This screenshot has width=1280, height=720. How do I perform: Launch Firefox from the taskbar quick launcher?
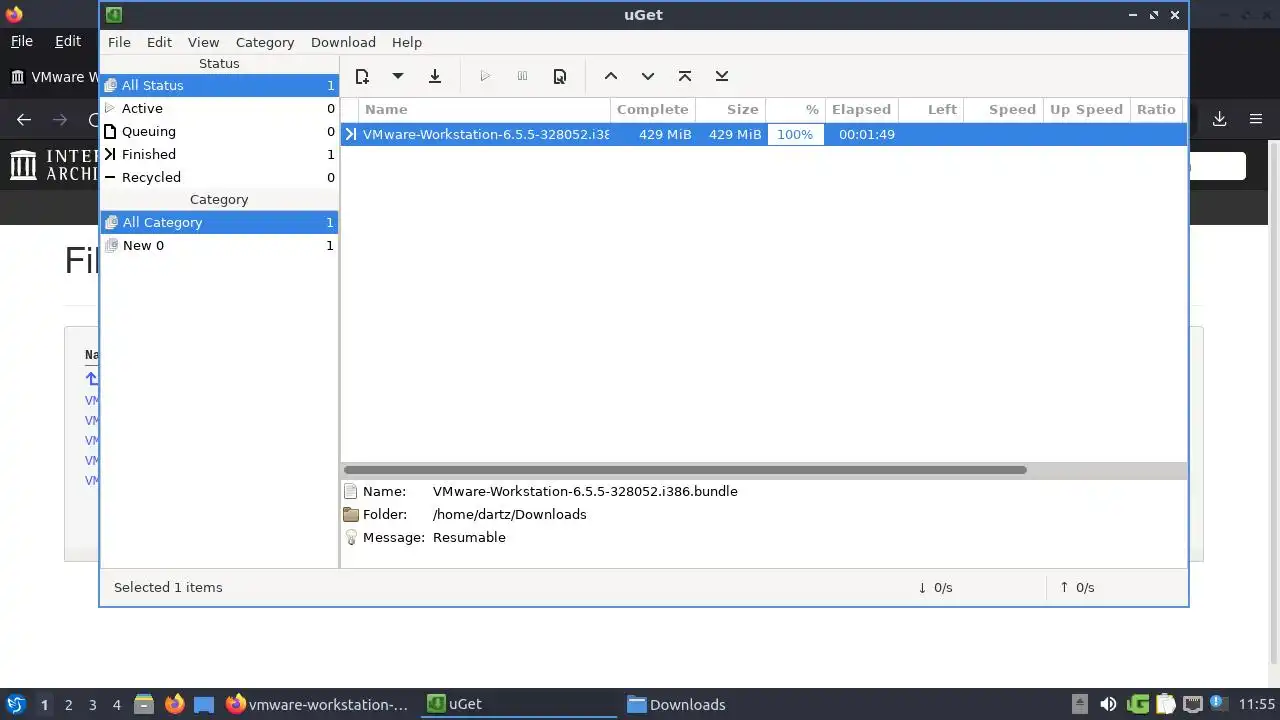(x=174, y=704)
